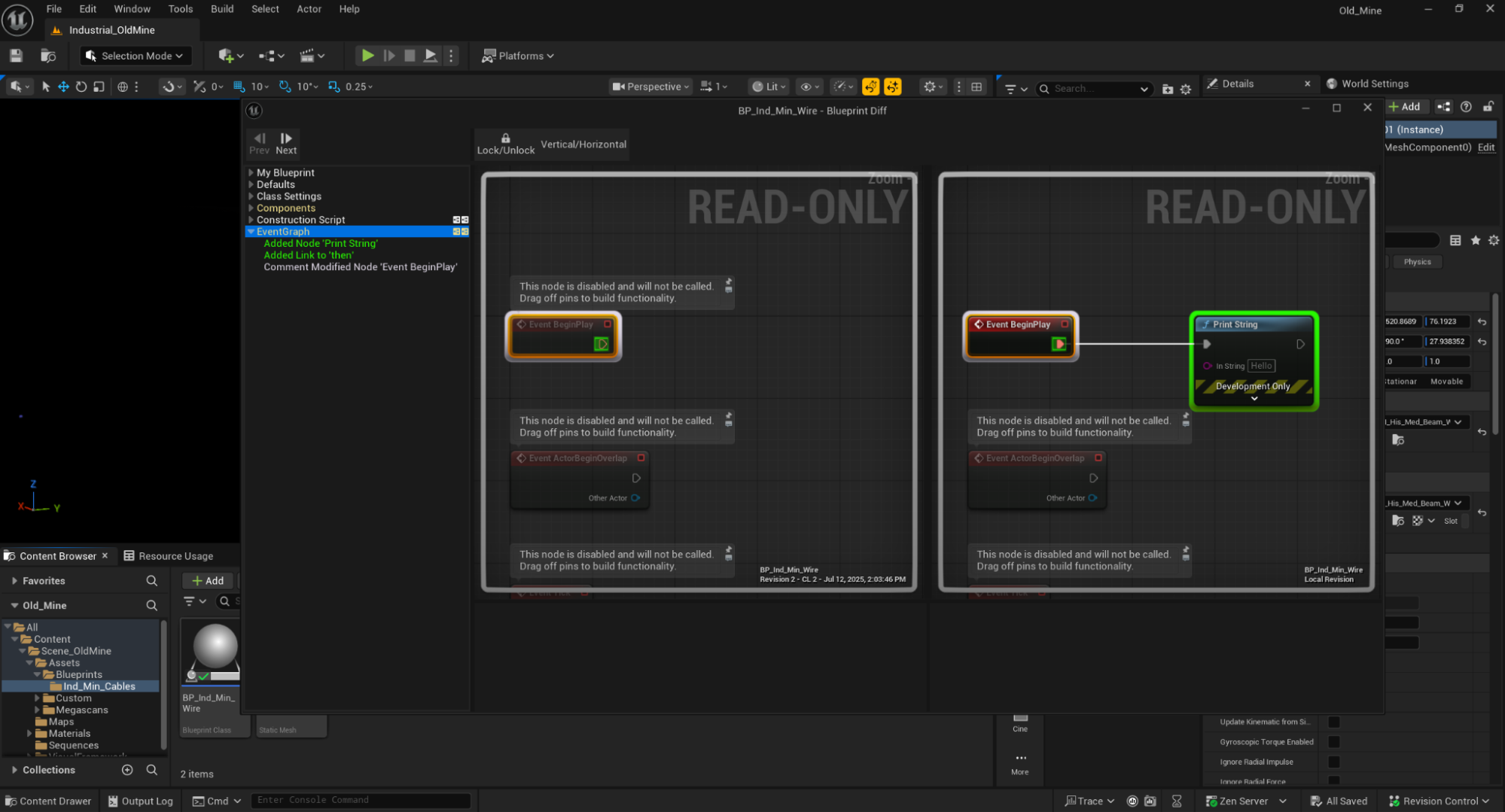Open the Cmd dropdown
This screenshot has width=1505, height=812.
coord(217,801)
